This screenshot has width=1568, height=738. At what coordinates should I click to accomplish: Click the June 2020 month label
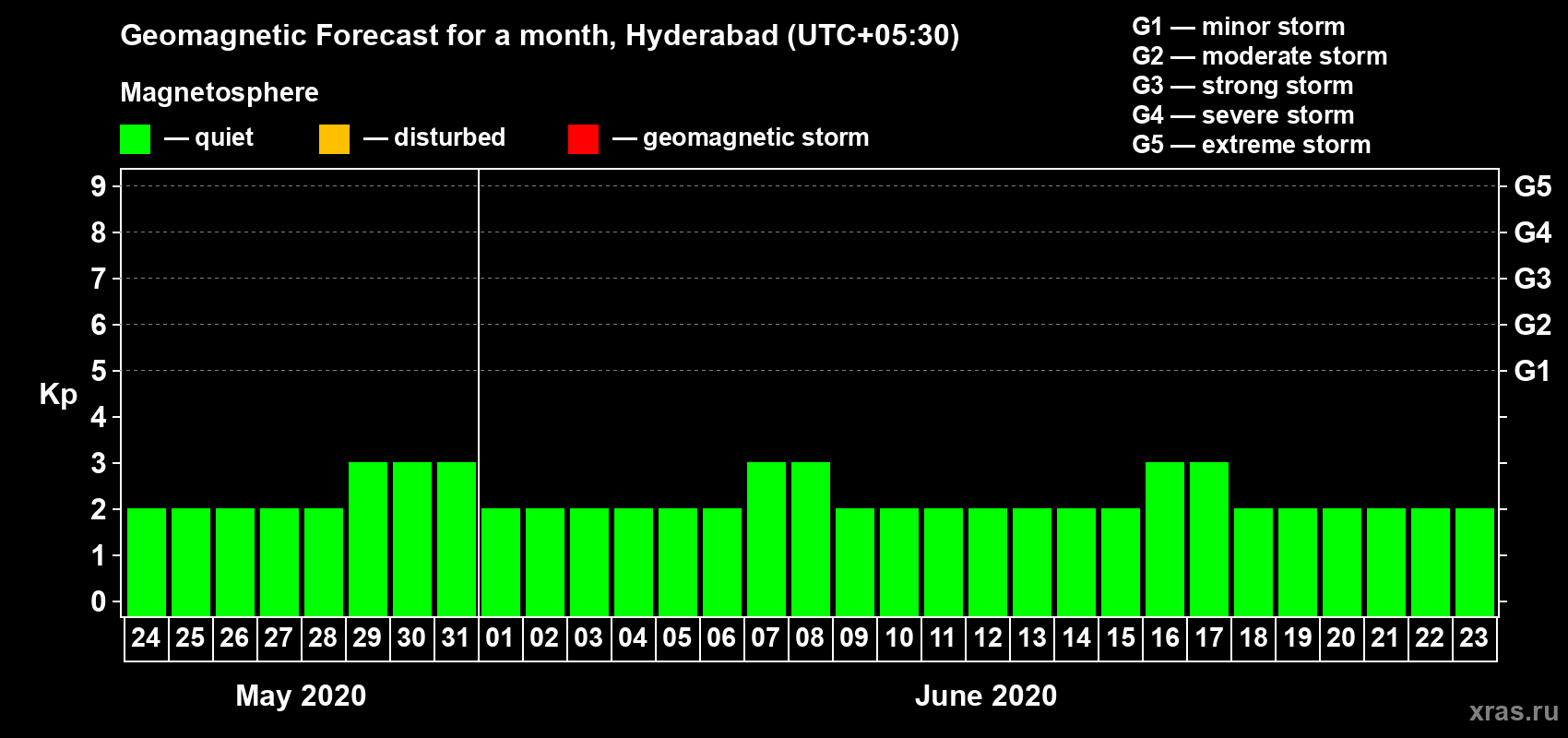985,696
